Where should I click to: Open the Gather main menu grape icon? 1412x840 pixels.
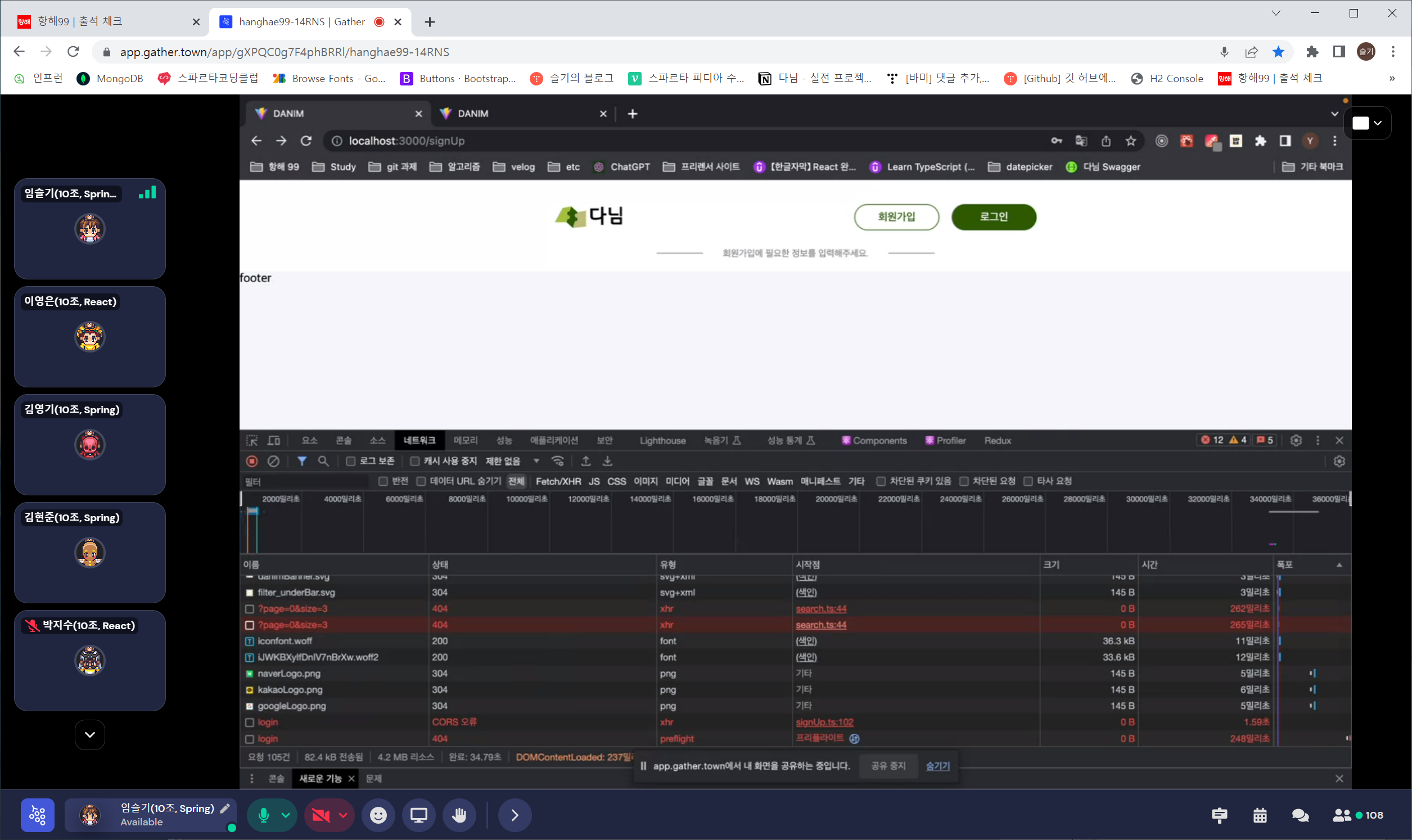click(37, 815)
